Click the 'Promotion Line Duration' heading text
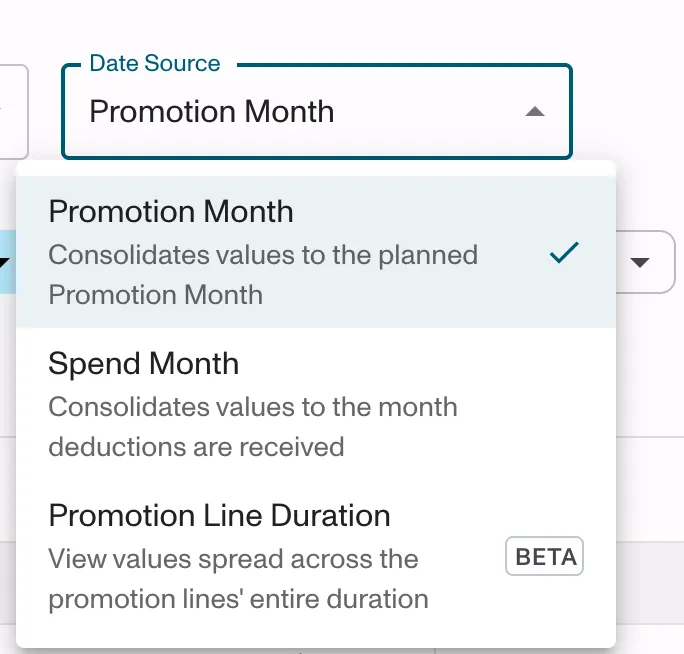 [x=219, y=515]
